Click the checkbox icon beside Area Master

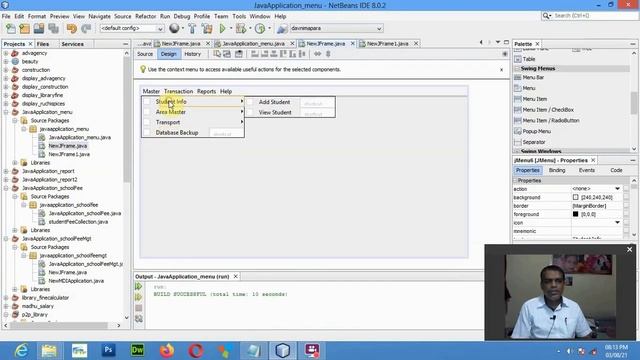[x=147, y=112]
